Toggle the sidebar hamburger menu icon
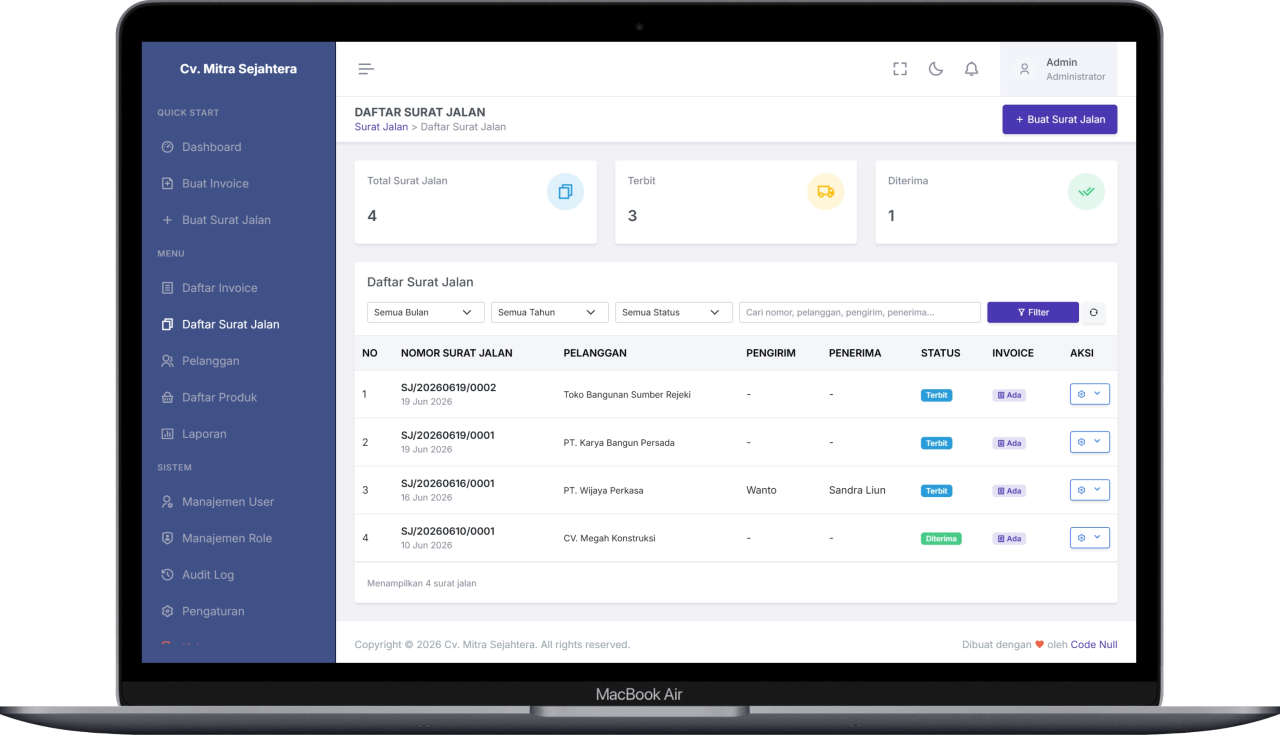Screen dimensions: 1280x735 pyautogui.click(x=366, y=69)
